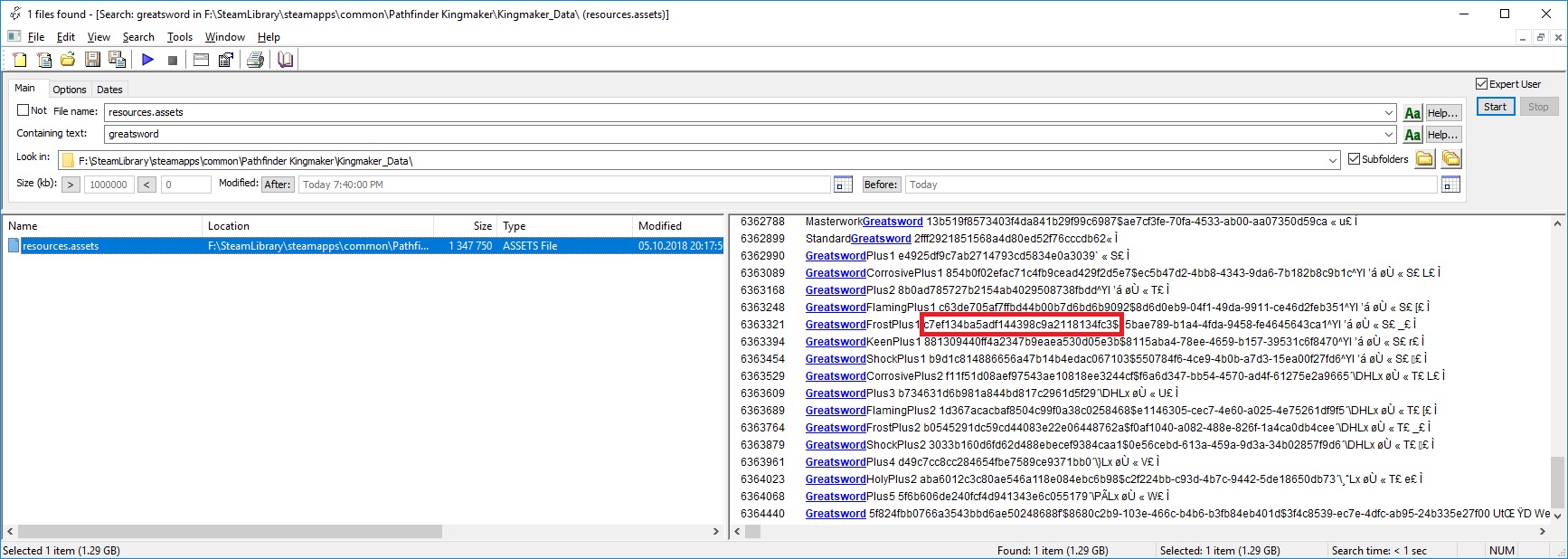
Task: Click the new search from current criteria icon
Action: [x=43, y=60]
